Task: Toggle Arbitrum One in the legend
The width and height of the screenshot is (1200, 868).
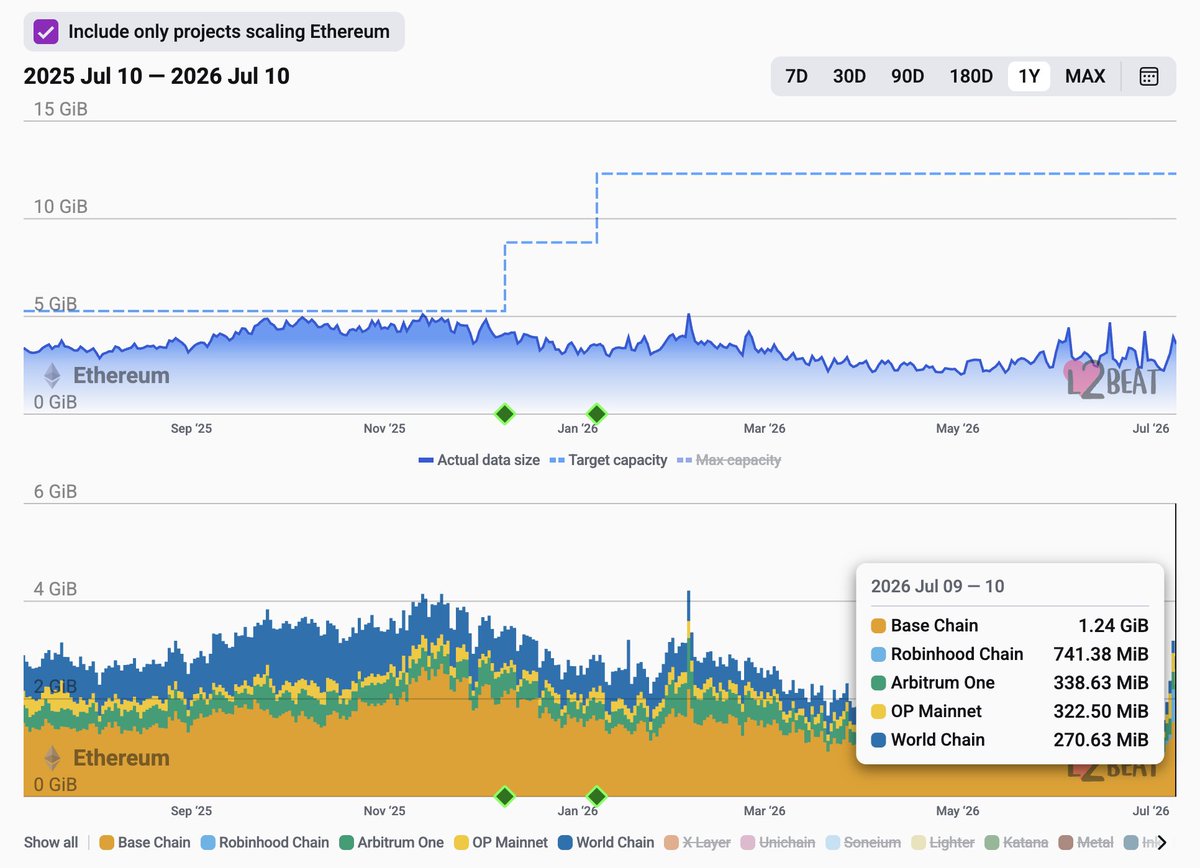Action: point(391,842)
